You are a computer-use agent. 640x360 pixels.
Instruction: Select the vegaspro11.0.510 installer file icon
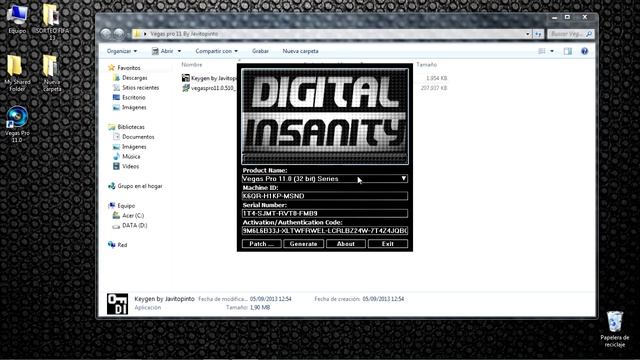coord(186,88)
